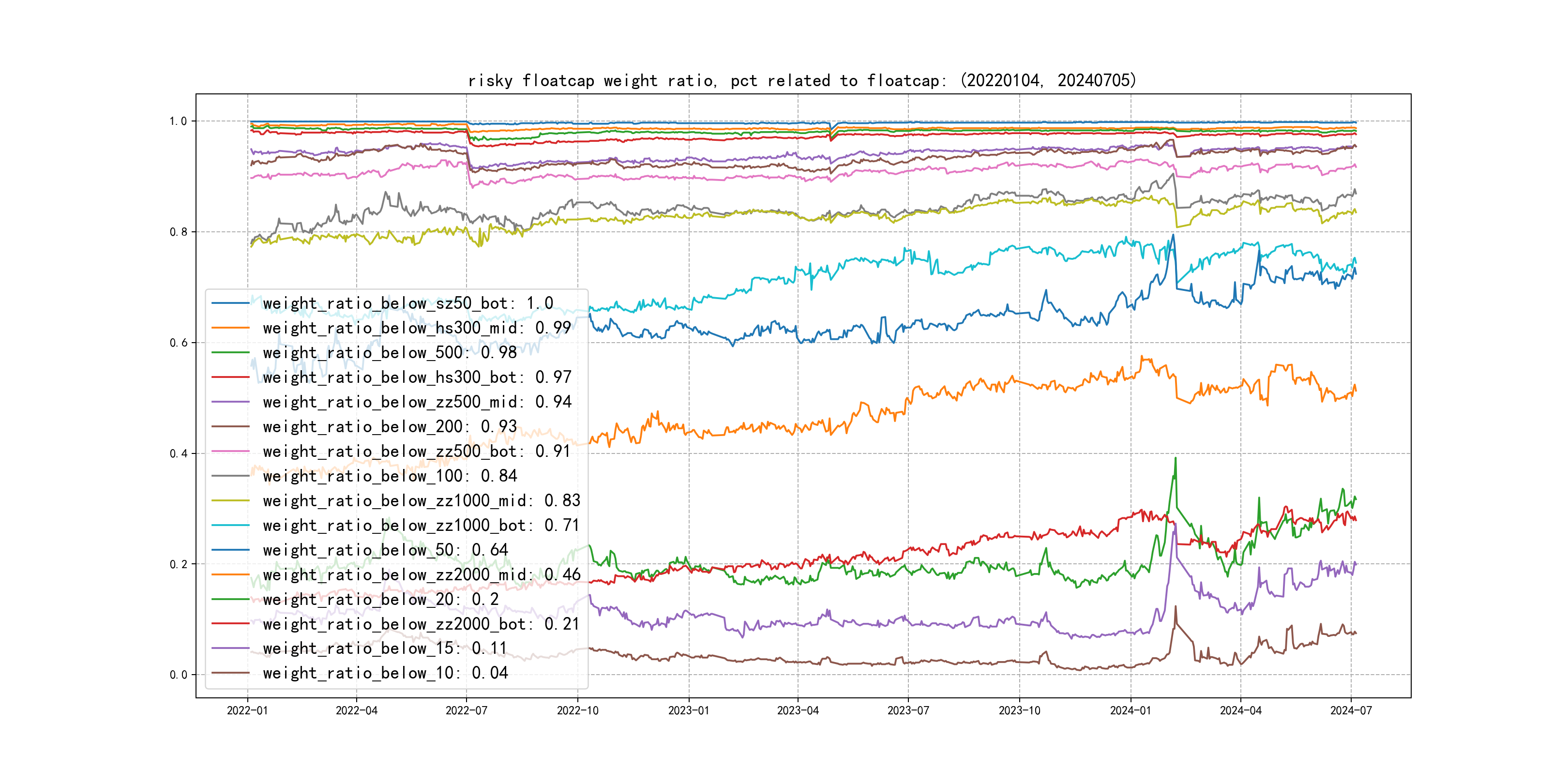This screenshot has height=784, width=1568.
Task: Click the 0.8 y-axis tick label
Action: pyautogui.click(x=179, y=232)
